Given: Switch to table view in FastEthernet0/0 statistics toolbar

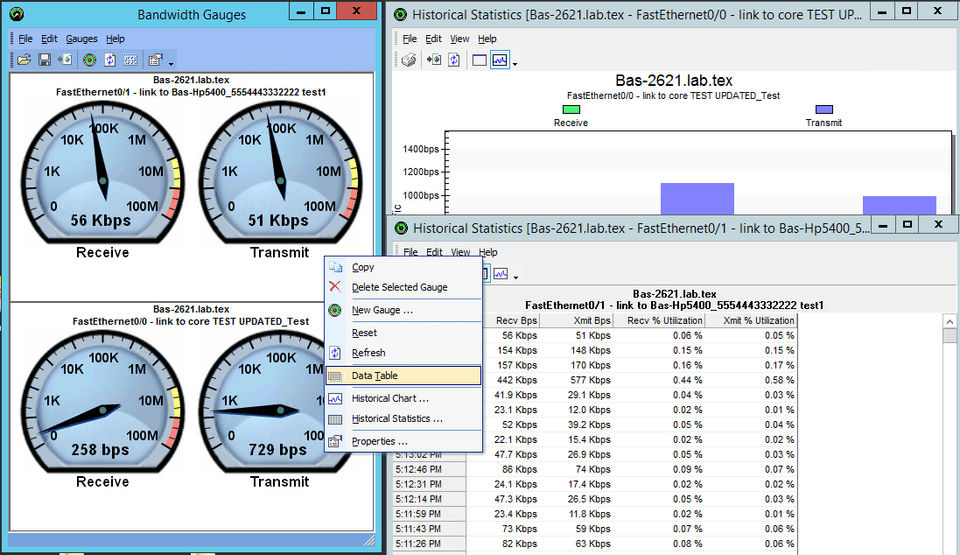Looking at the screenshot, I should tap(479, 60).
